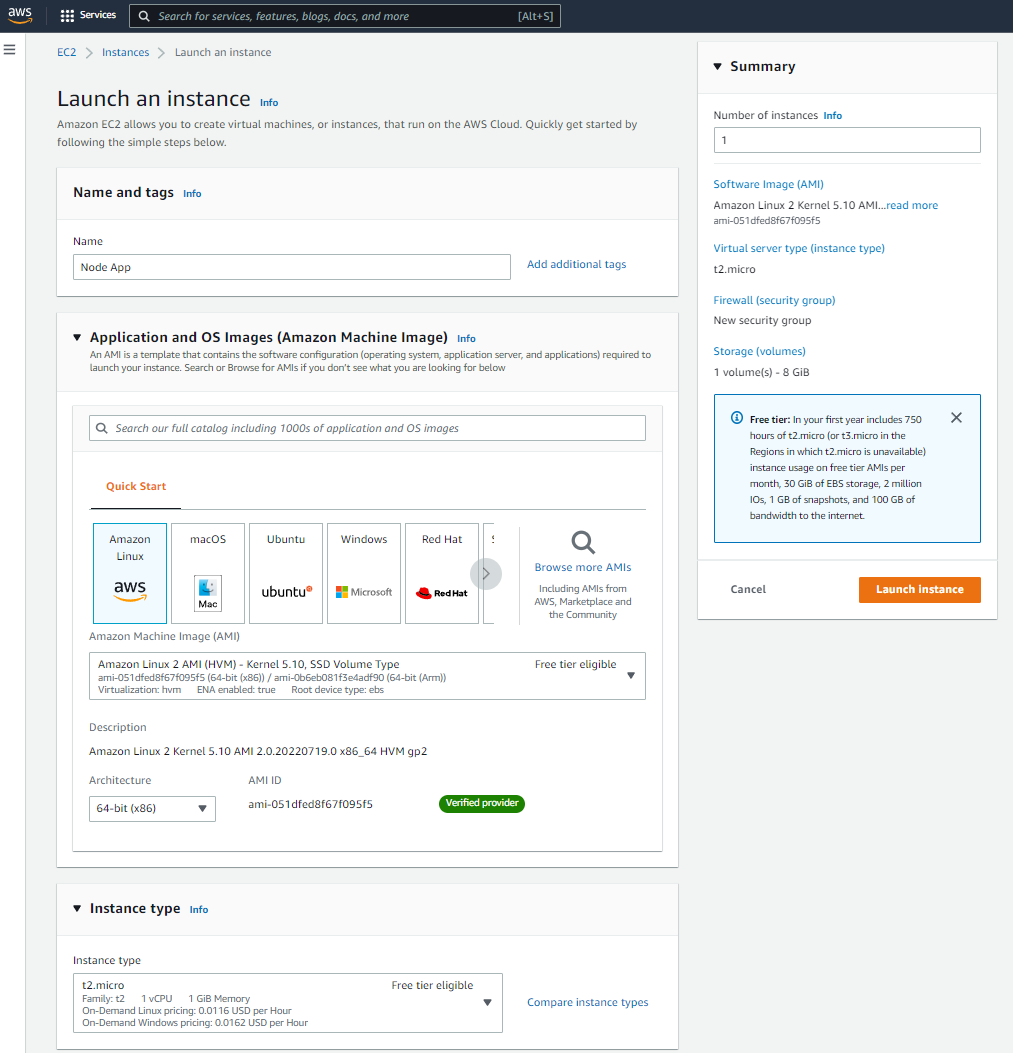Collapse the Instance type section
Image resolution: width=1013 pixels, height=1053 pixels.
pyautogui.click(x=77, y=909)
